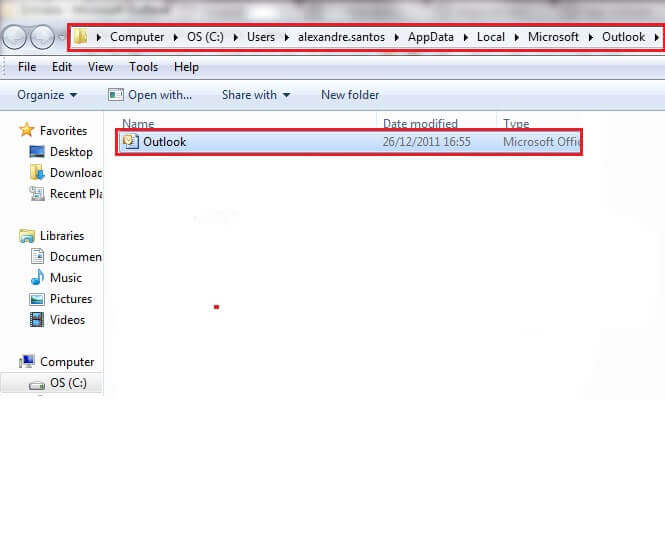This screenshot has height=535, width=665.
Task: Click the Forward navigation arrow button
Action: pos(42,37)
